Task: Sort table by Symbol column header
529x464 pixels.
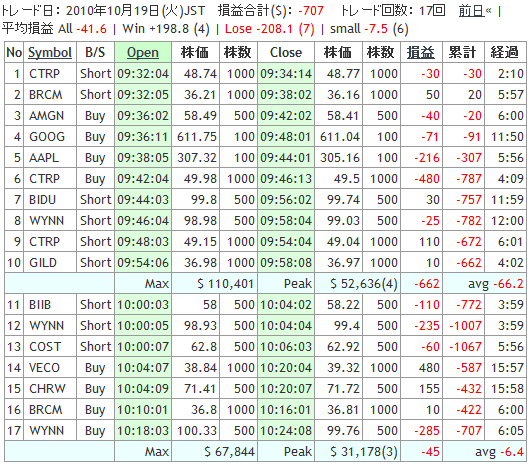Action: point(50,52)
